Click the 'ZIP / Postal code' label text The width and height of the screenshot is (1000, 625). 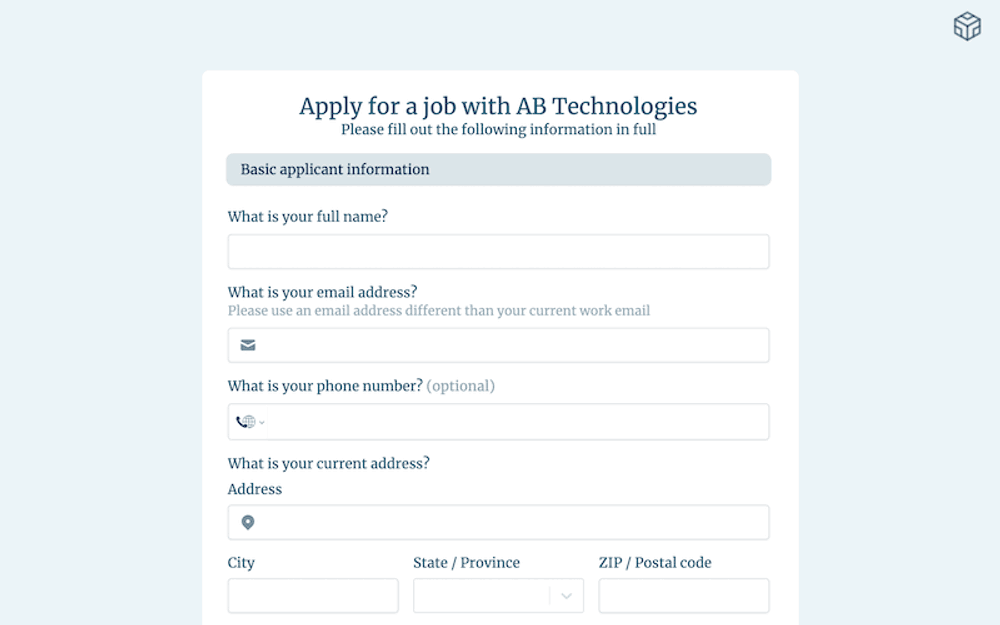click(655, 563)
